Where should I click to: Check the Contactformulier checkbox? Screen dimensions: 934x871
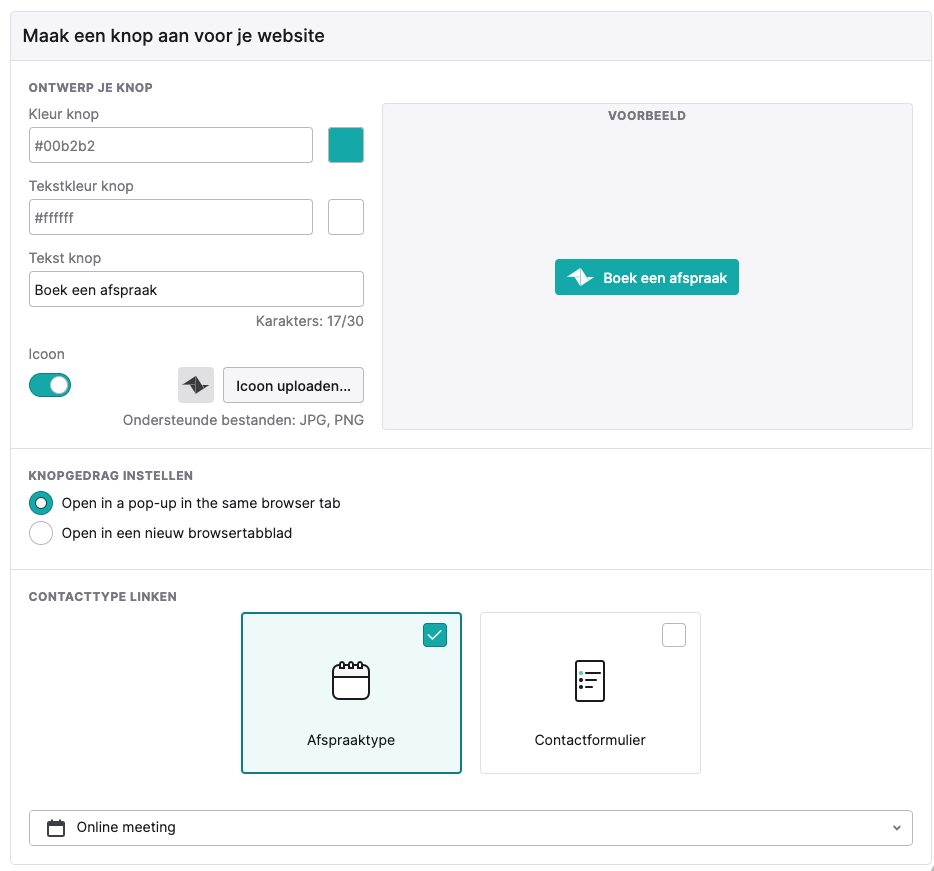[x=674, y=635]
